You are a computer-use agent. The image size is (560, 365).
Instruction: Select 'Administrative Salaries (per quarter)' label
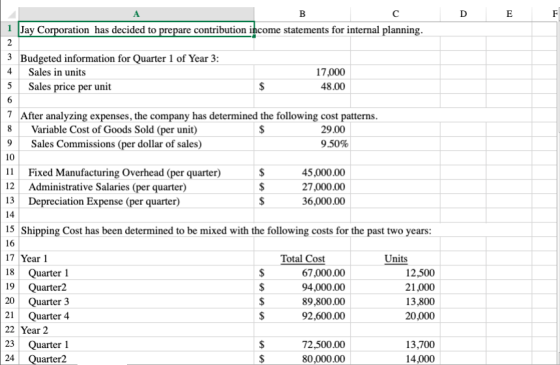point(136,187)
